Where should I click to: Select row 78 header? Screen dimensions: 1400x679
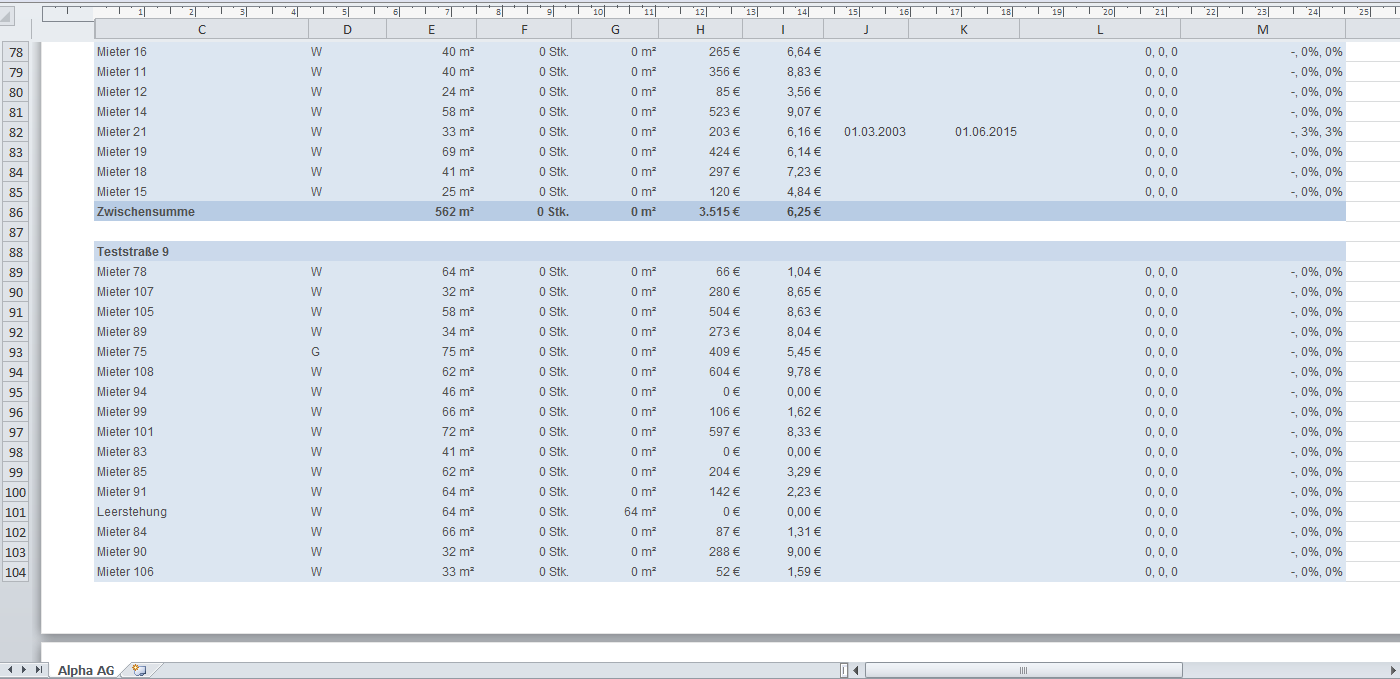(x=15, y=52)
